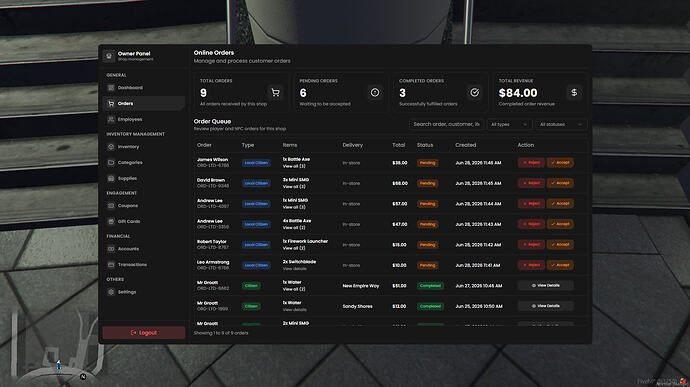The width and height of the screenshot is (690, 387).
Task: Click the Status column header
Action: point(425,145)
